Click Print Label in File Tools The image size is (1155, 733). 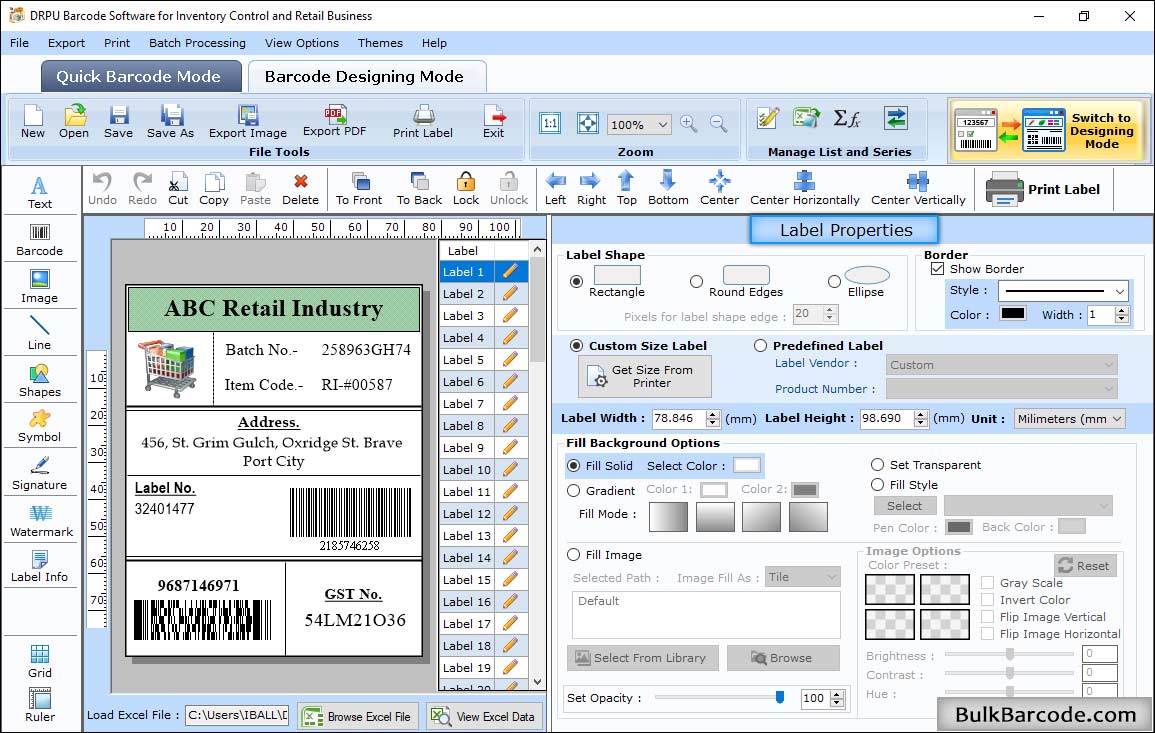(423, 122)
